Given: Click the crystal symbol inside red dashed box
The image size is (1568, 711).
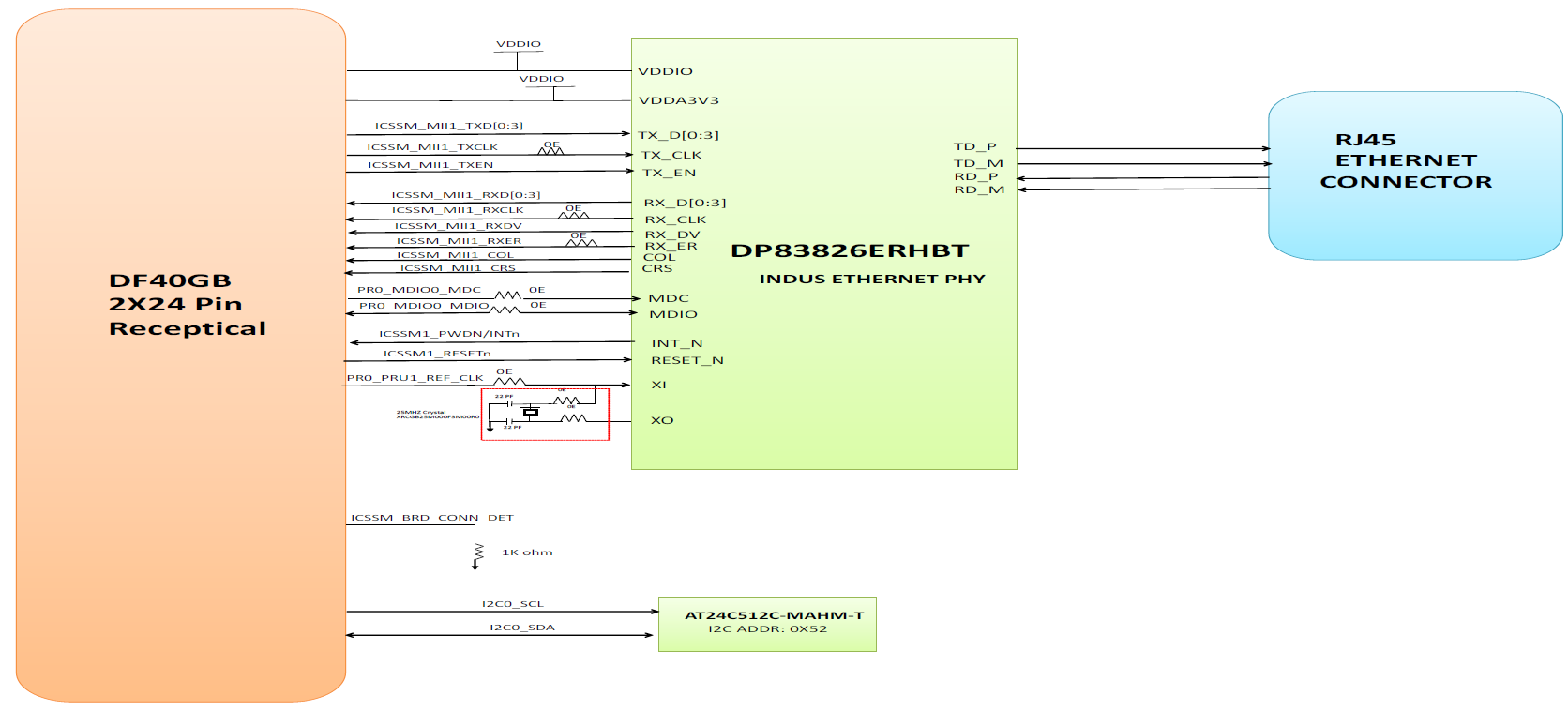Looking at the screenshot, I should [531, 412].
